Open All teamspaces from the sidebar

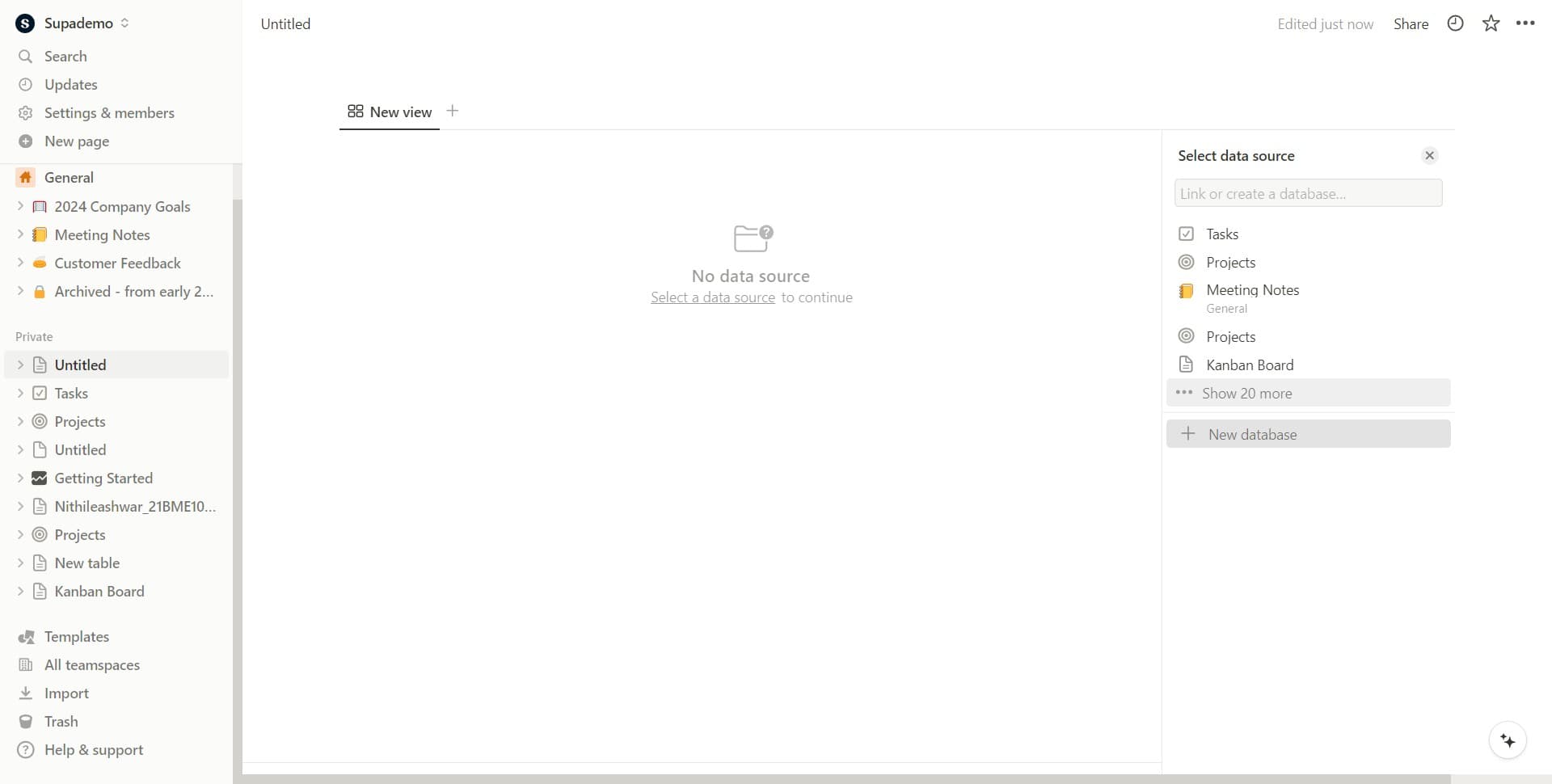click(x=91, y=664)
